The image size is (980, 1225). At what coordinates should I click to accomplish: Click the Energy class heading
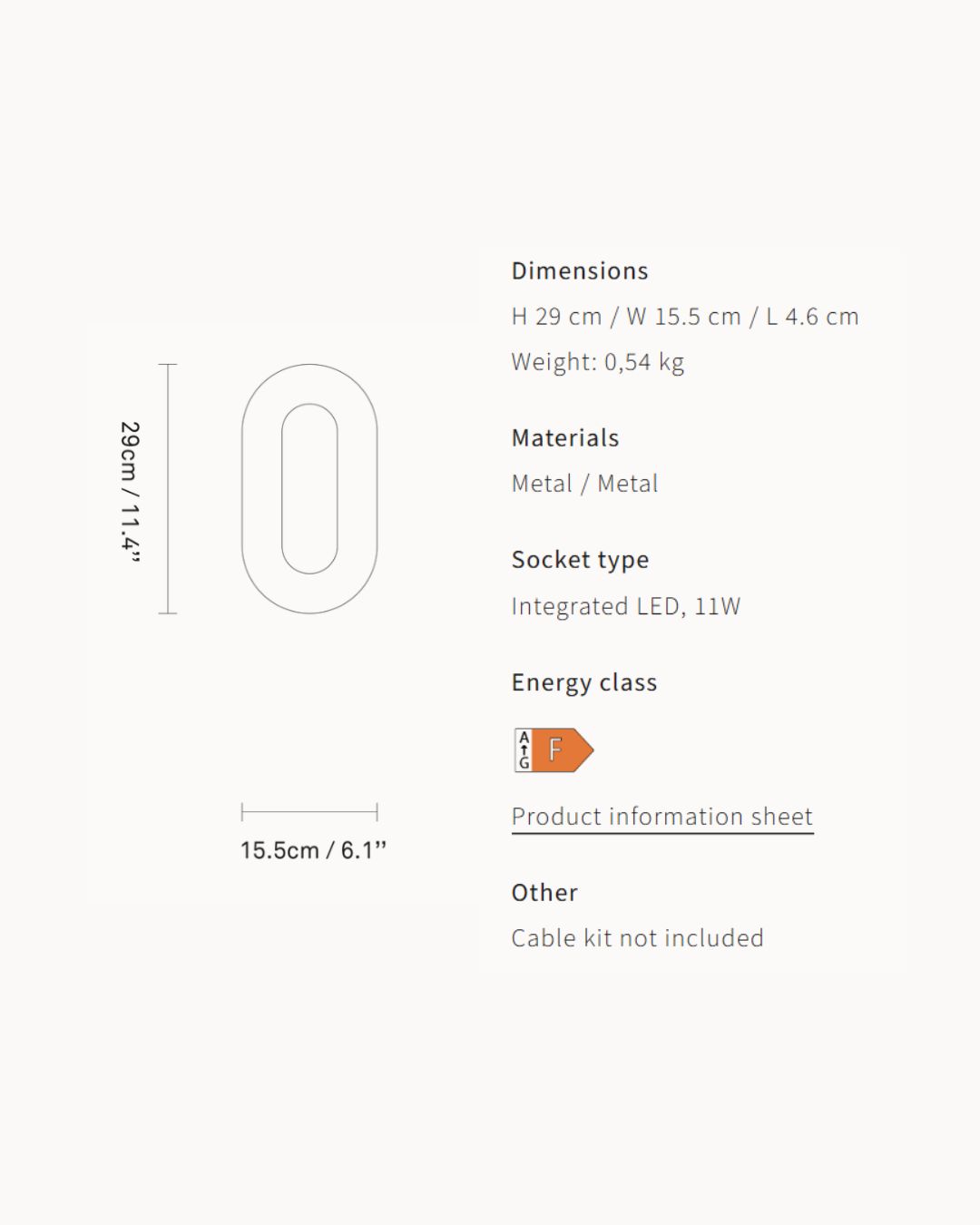(x=583, y=682)
